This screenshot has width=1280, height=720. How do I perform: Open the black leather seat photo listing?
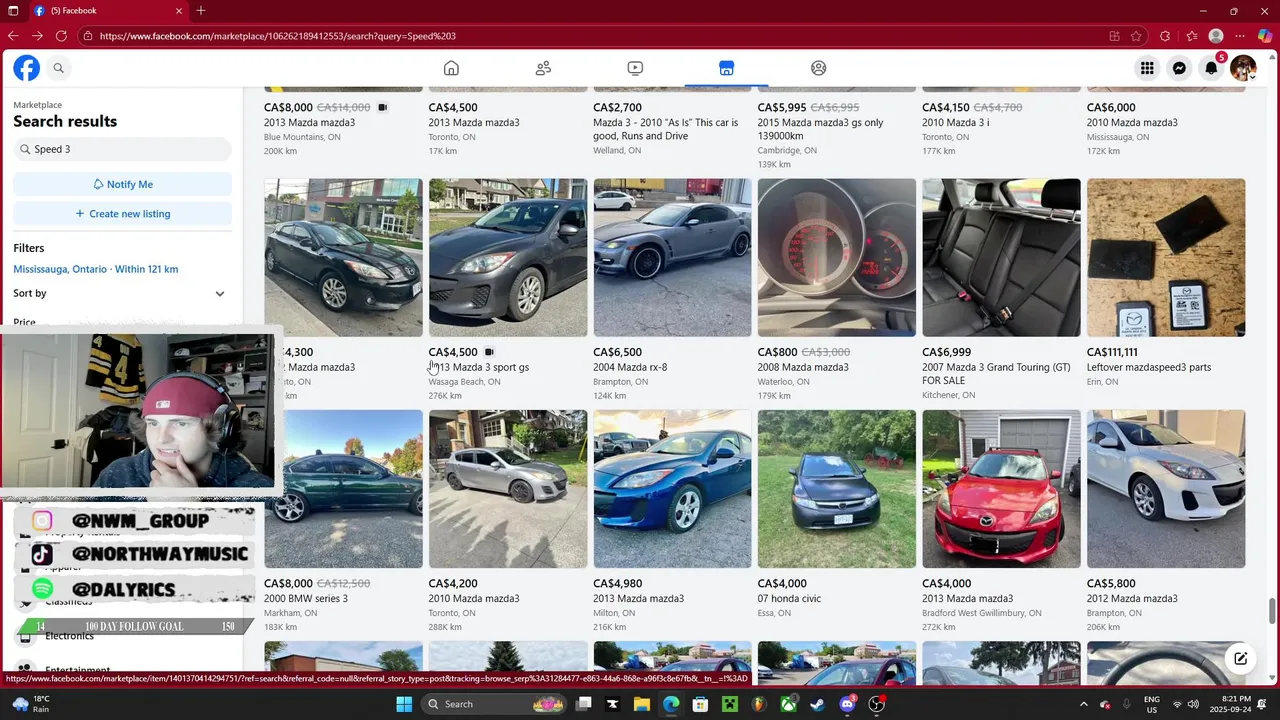coord(1001,257)
